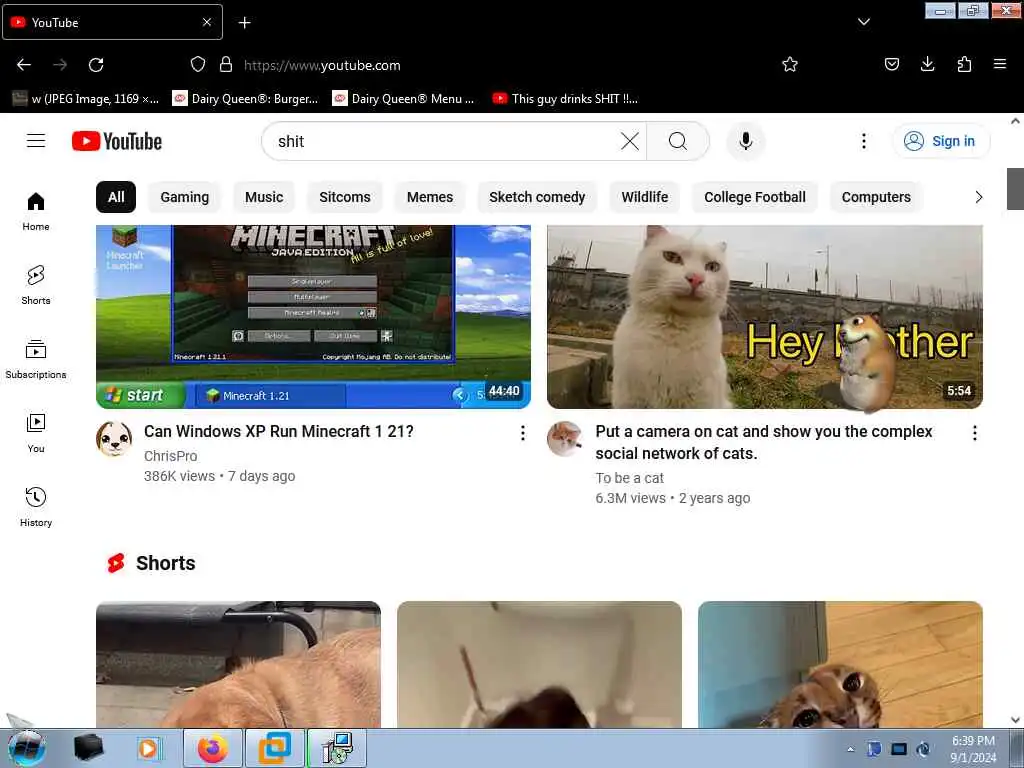Click the Sign in button
This screenshot has width=1024, height=768.
(x=941, y=141)
